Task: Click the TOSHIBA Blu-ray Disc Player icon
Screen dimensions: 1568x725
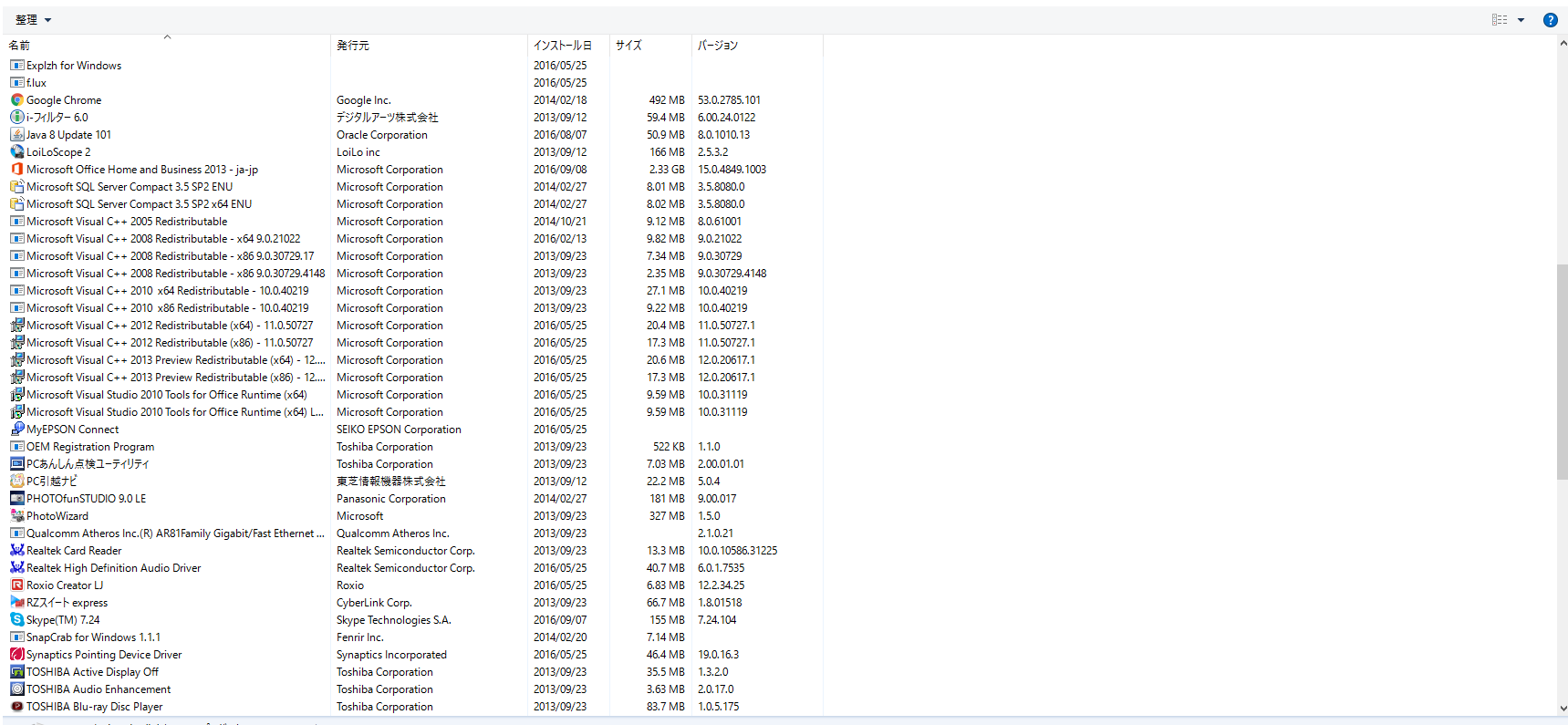Action: [17, 707]
